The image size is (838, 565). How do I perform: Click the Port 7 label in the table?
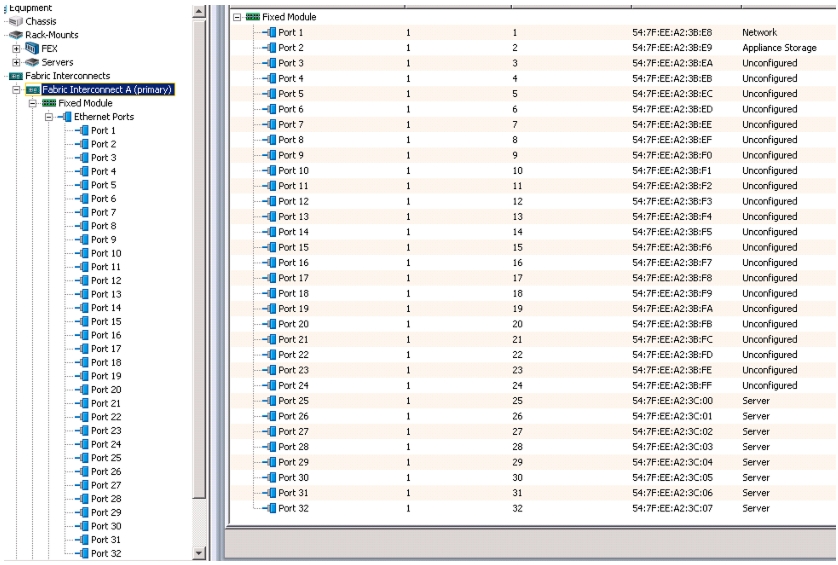click(291, 125)
